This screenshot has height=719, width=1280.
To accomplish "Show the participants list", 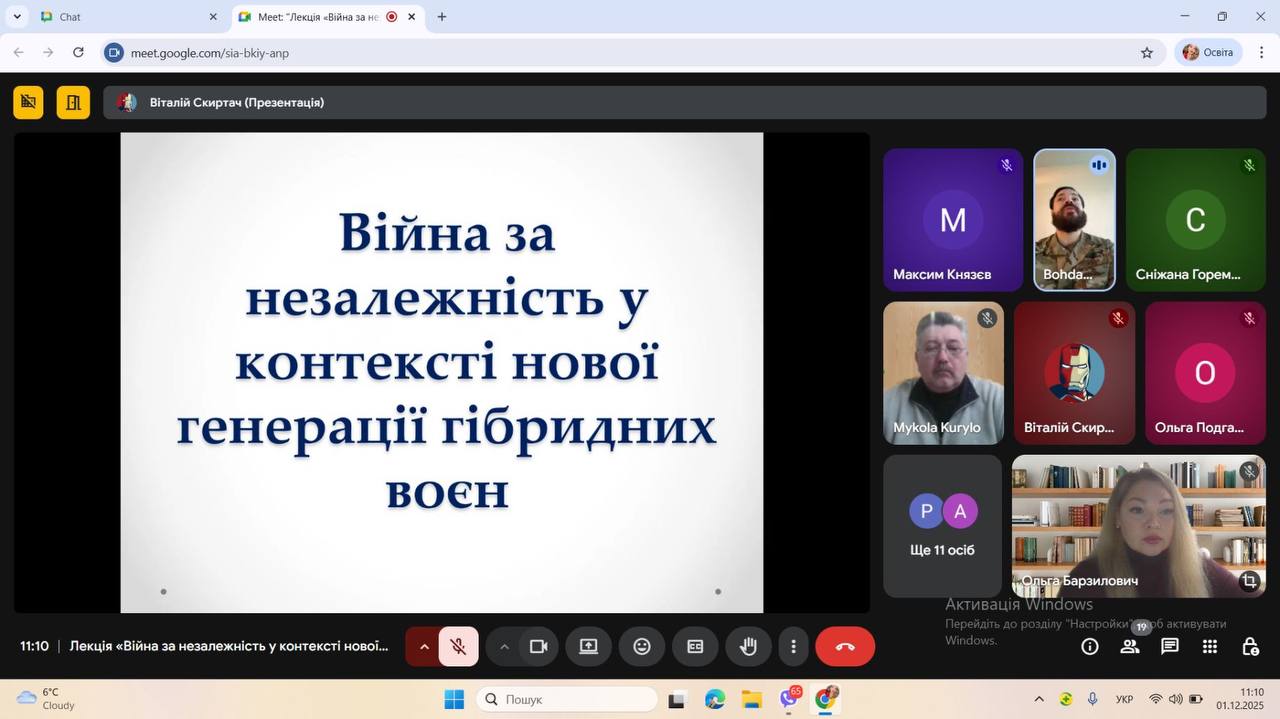I will (x=1130, y=647).
